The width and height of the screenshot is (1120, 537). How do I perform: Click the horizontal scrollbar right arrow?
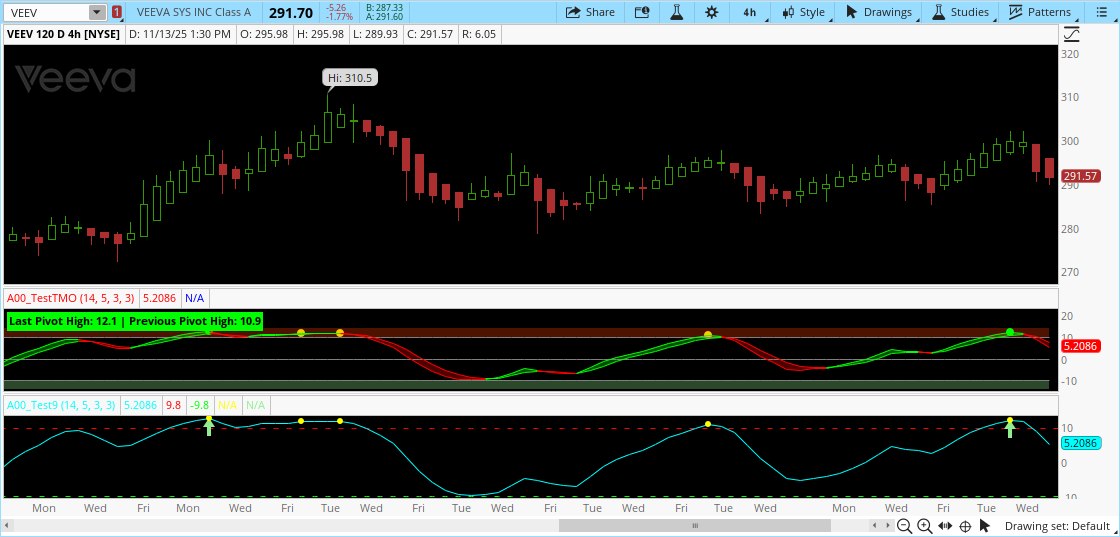coord(890,526)
